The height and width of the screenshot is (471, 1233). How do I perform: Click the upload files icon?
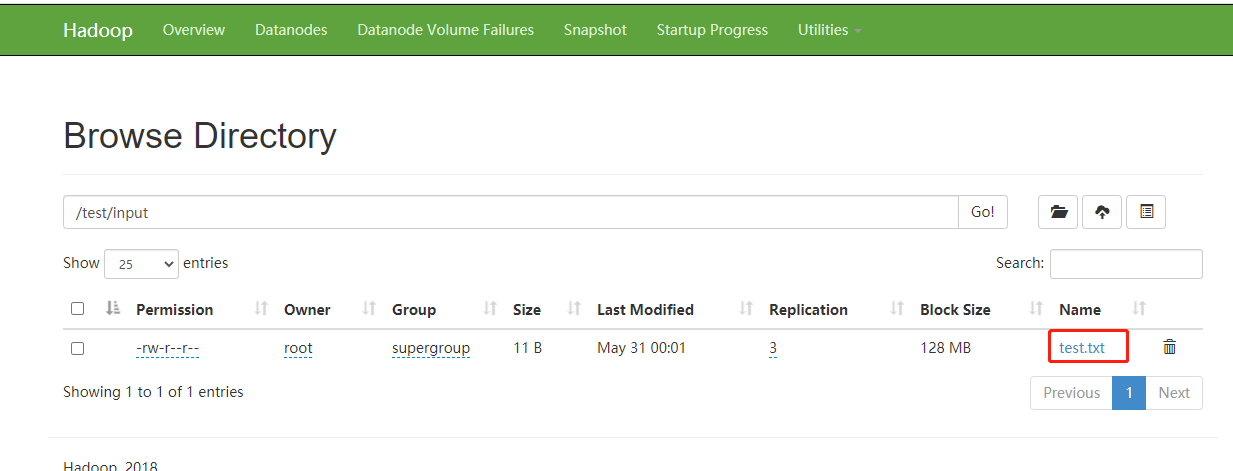[1102, 212]
